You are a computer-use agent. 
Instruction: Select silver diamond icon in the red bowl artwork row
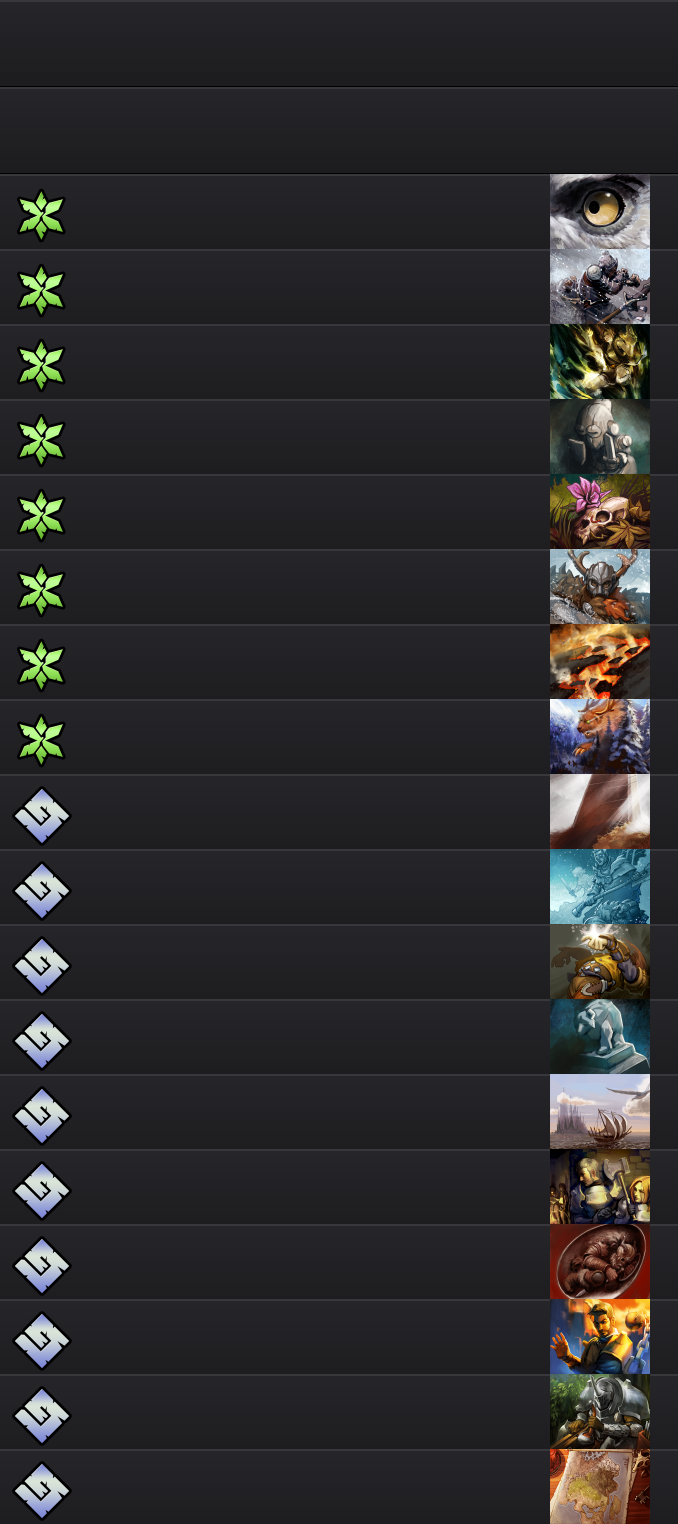(x=42, y=1265)
